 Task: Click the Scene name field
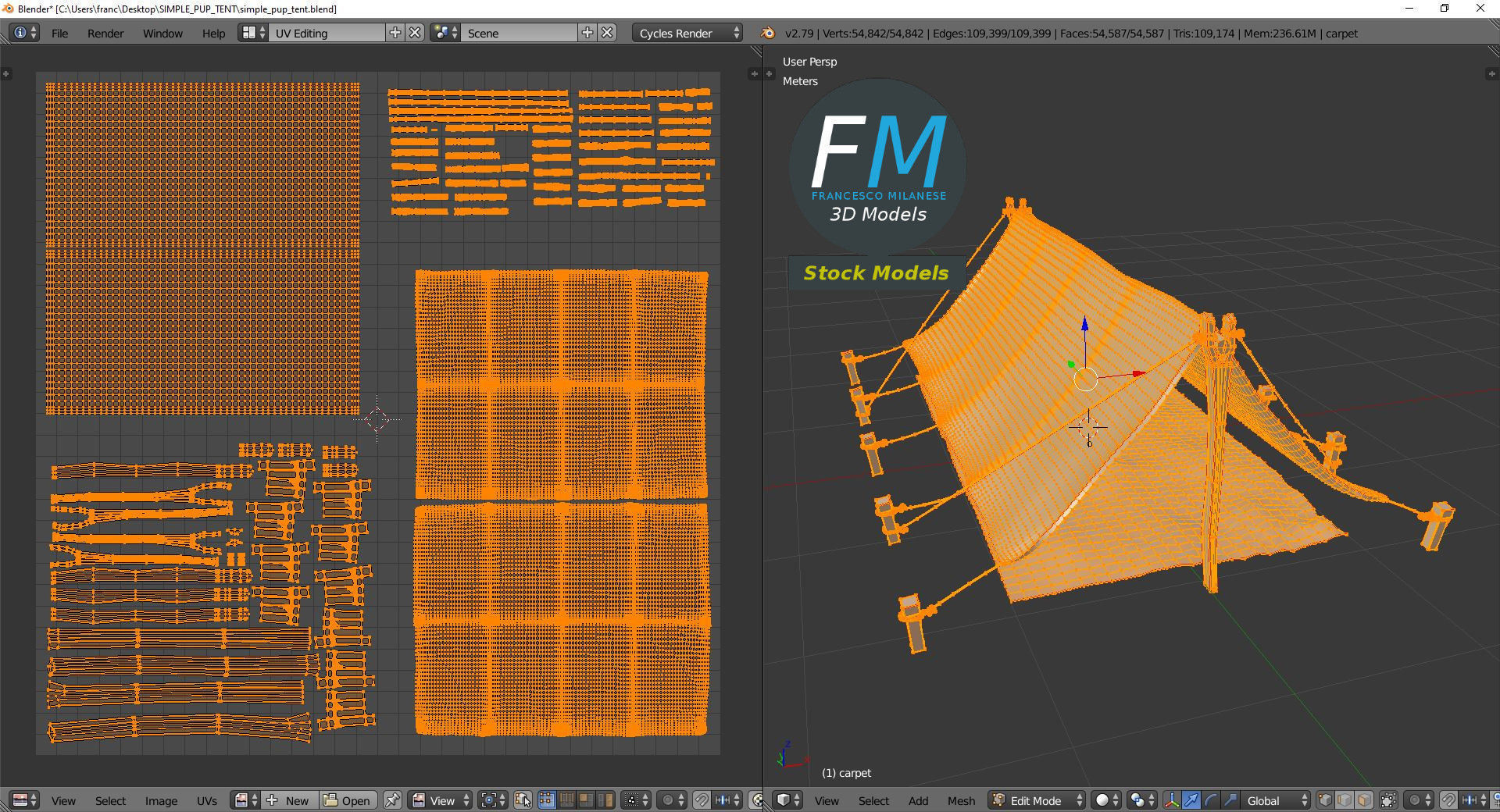pos(520,33)
